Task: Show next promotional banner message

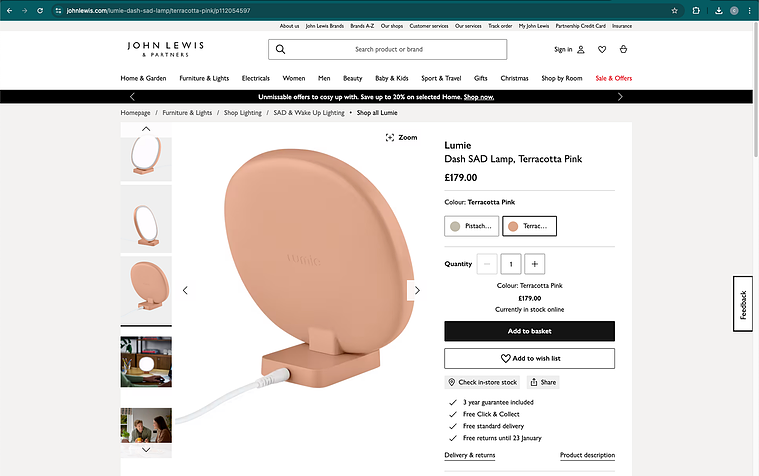Action: pos(620,96)
